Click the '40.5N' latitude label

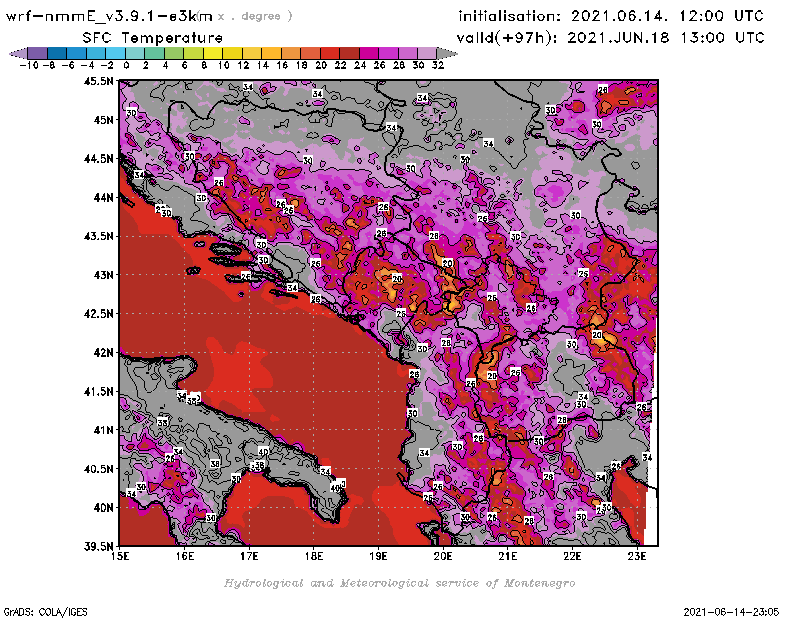98,468
